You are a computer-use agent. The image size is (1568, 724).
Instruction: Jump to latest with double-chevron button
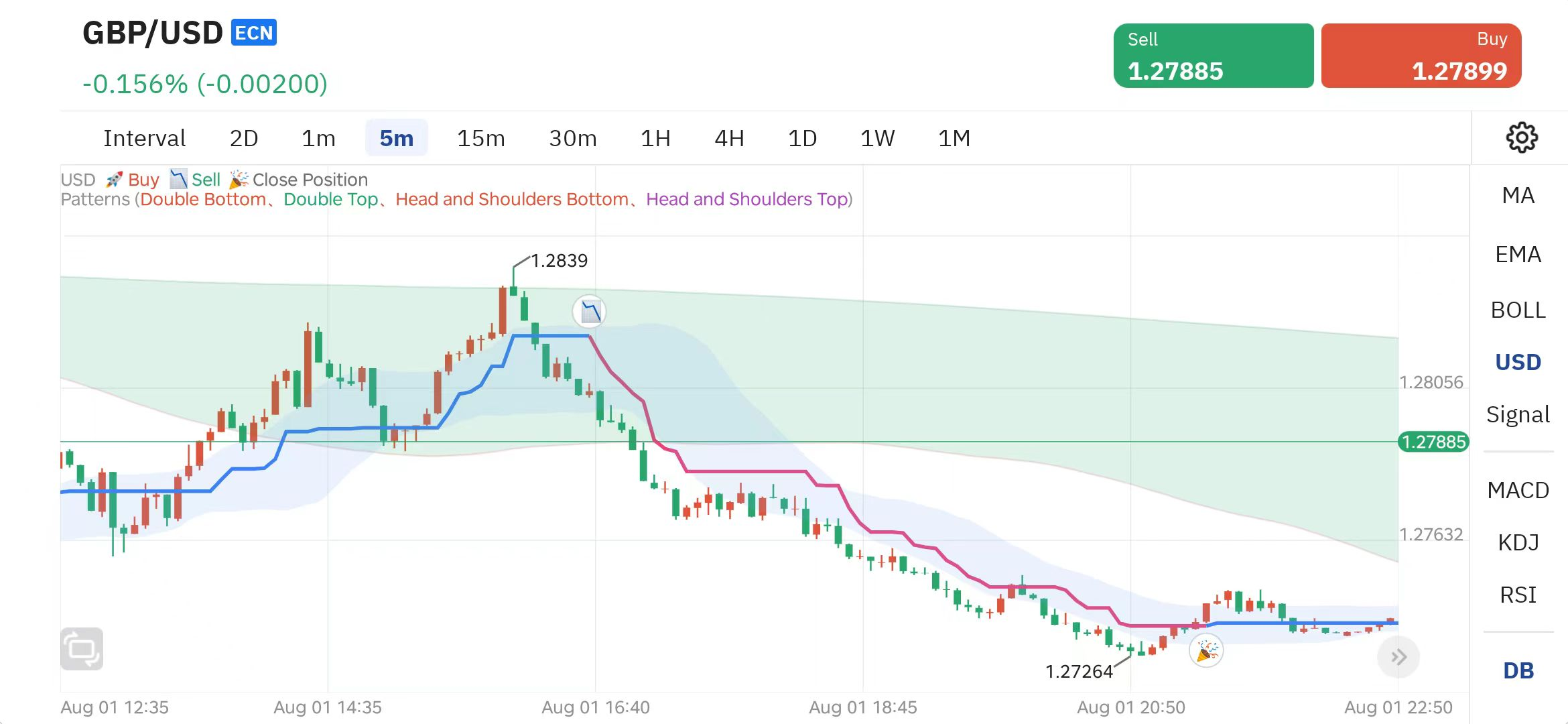click(x=1398, y=657)
